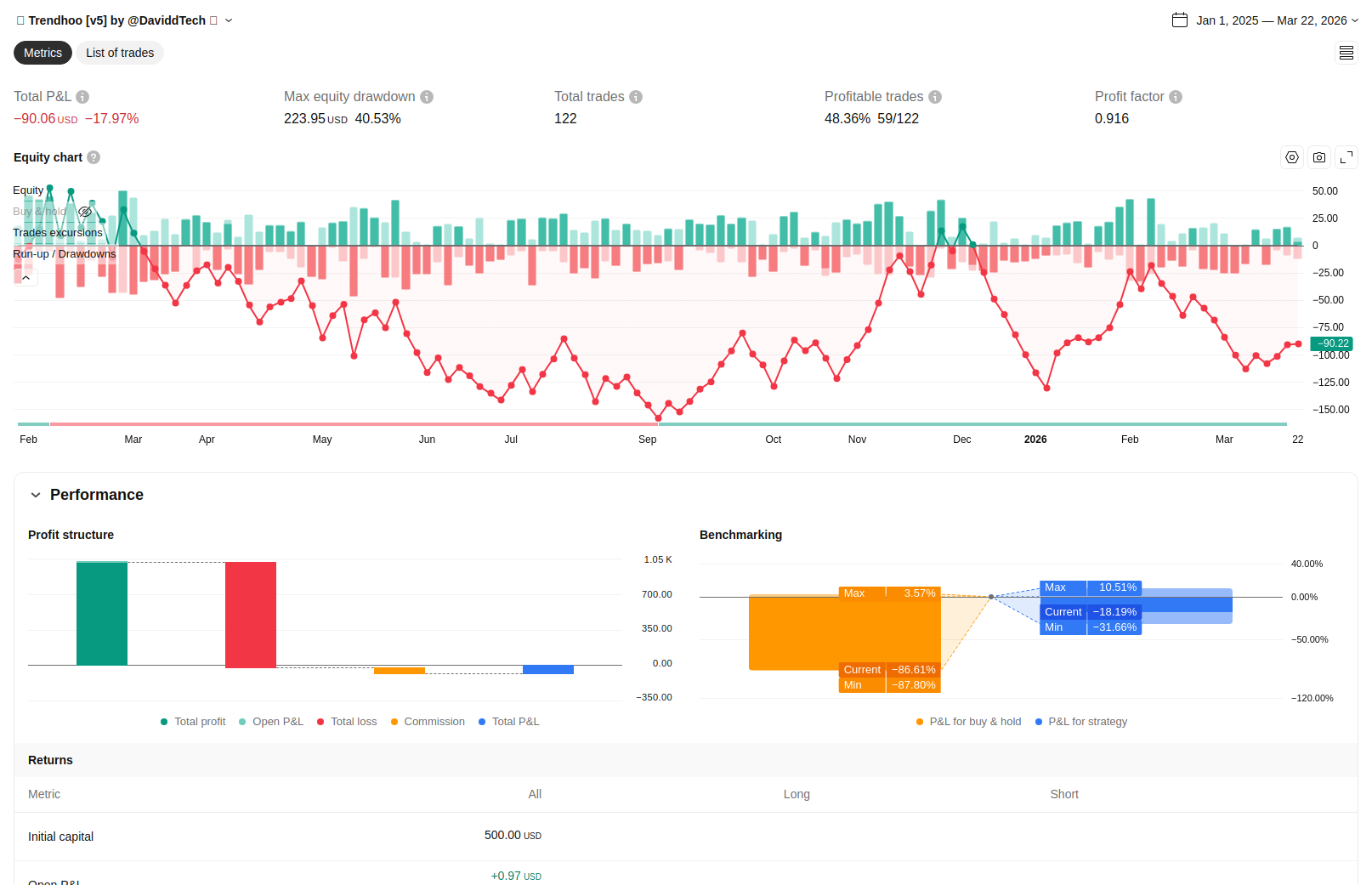
Task: Open the date range dropdown
Action: (1265, 20)
